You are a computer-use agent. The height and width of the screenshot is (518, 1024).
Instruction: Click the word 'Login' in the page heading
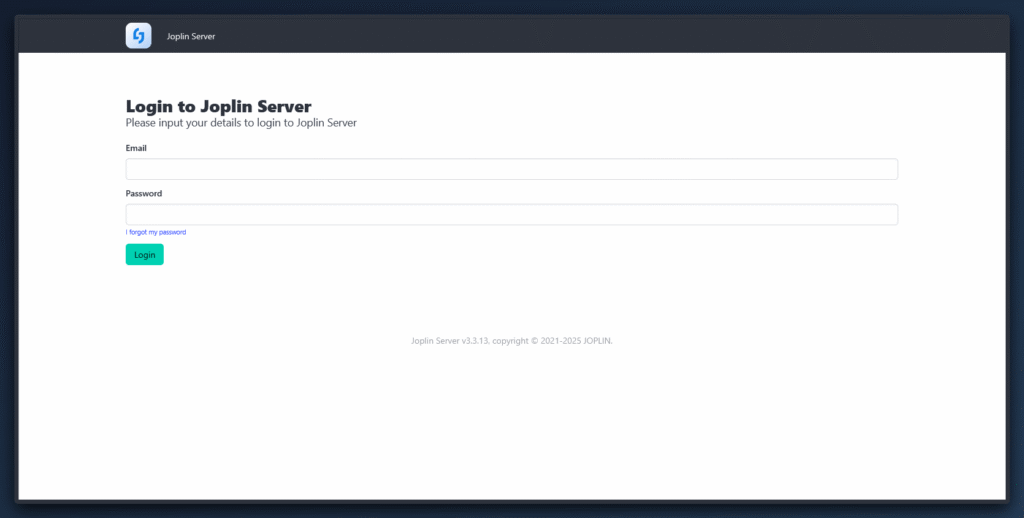coord(149,106)
